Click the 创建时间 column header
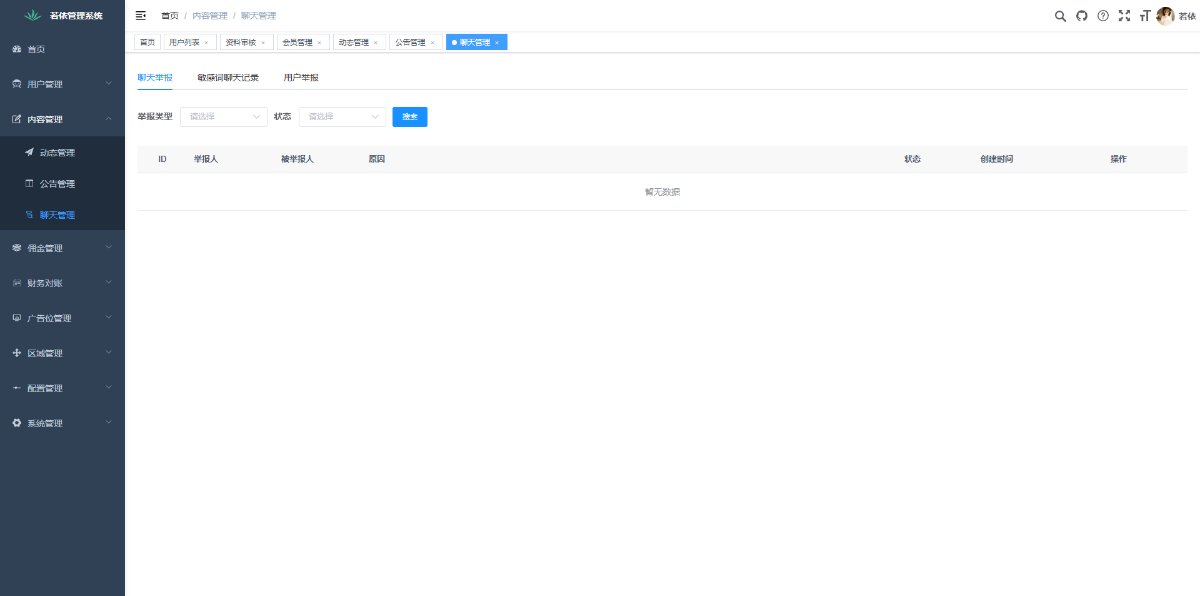Screen dimensions: 1200x596 pyautogui.click(x=997, y=160)
